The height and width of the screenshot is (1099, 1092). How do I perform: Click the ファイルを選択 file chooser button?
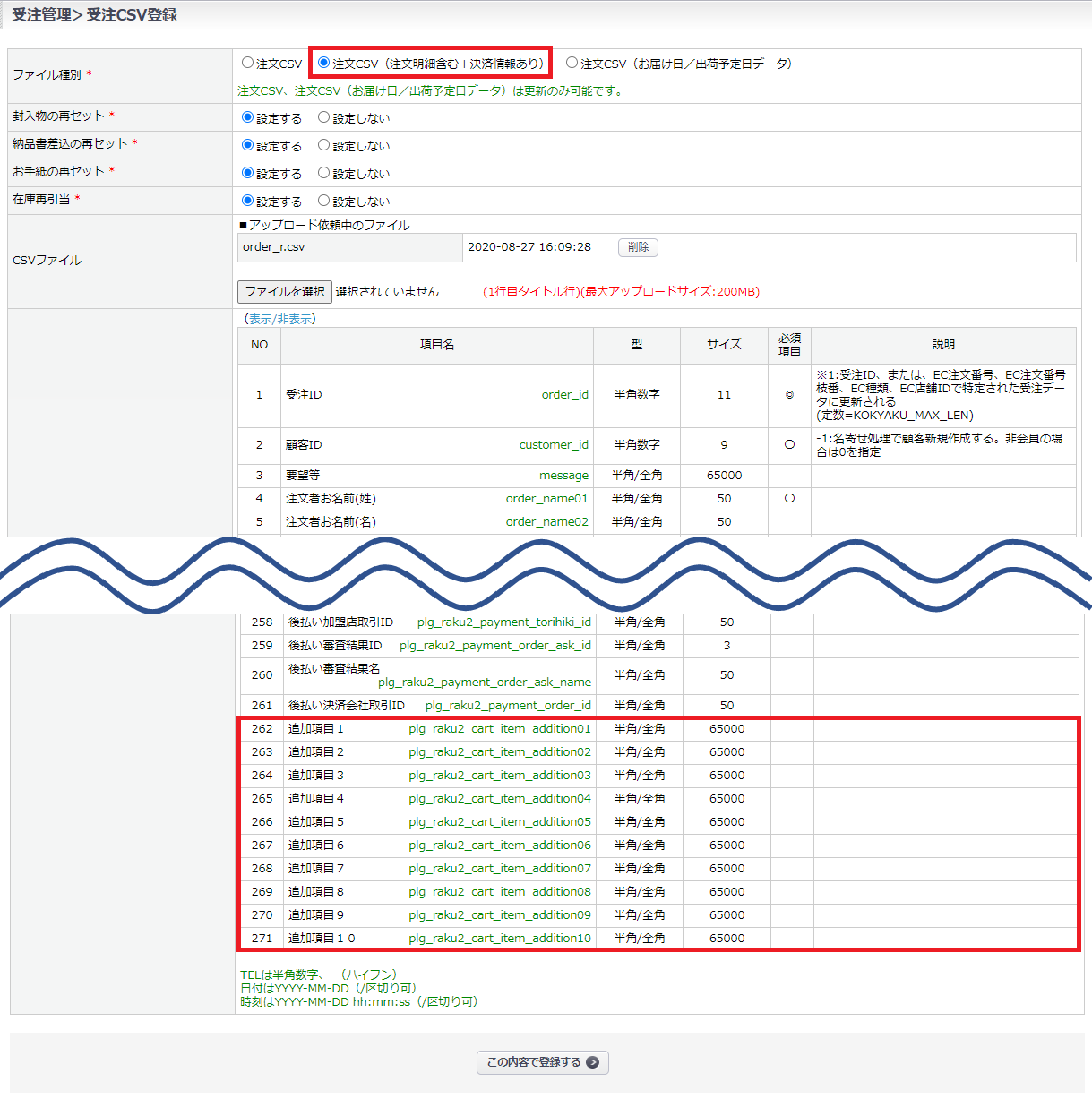click(284, 292)
